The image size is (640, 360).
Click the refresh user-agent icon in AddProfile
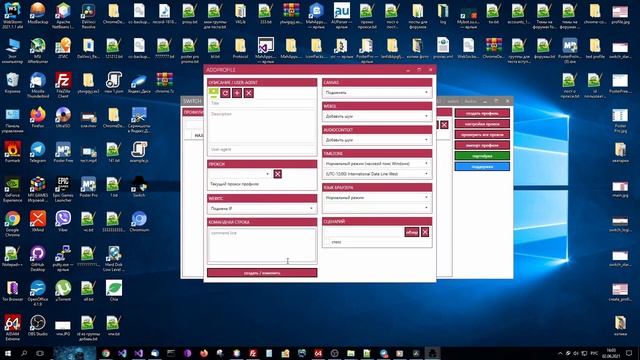(x=225, y=93)
